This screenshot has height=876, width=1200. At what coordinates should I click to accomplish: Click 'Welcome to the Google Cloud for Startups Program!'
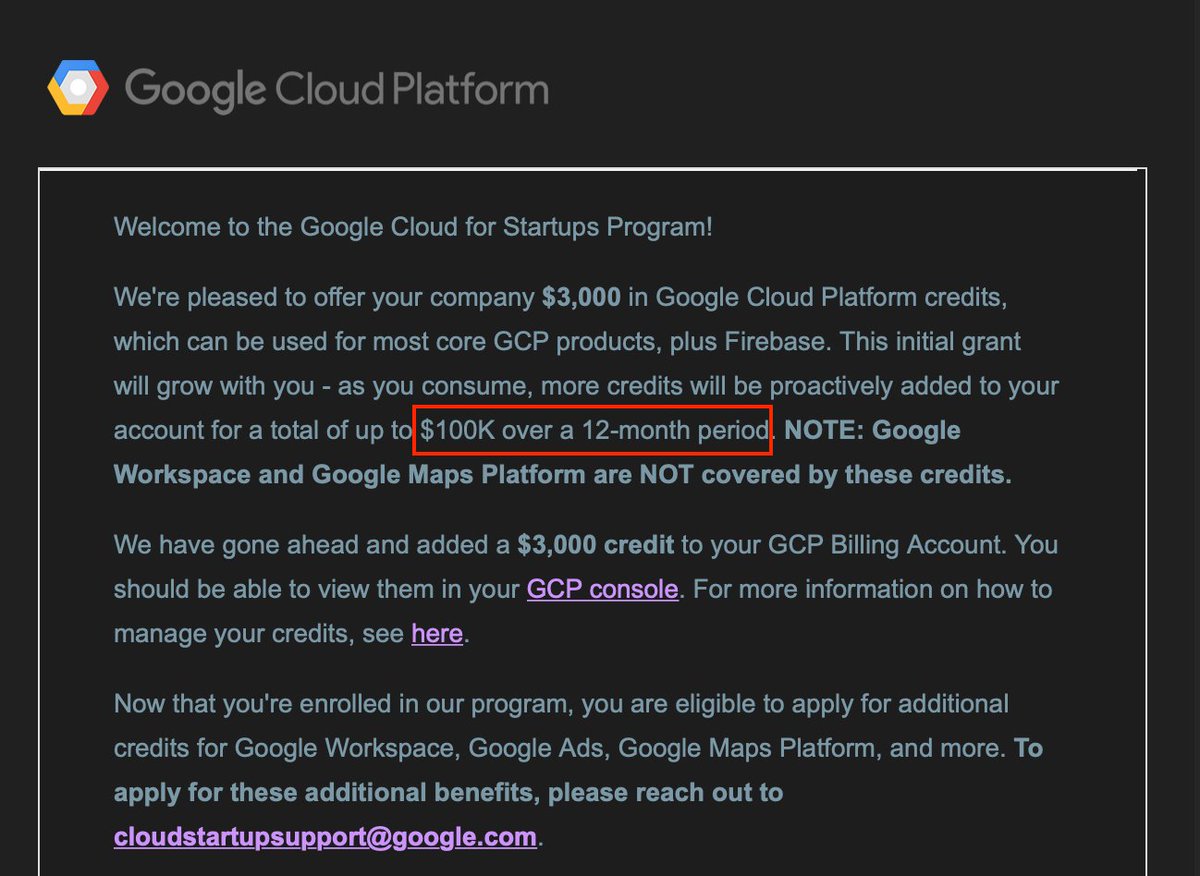click(413, 226)
